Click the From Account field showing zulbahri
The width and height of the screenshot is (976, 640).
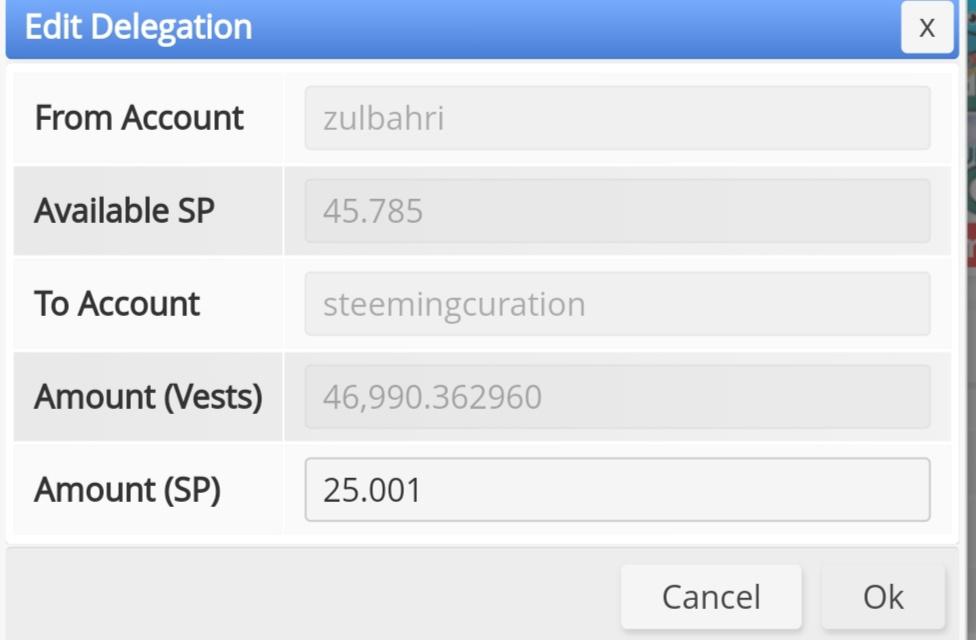[x=617, y=118]
